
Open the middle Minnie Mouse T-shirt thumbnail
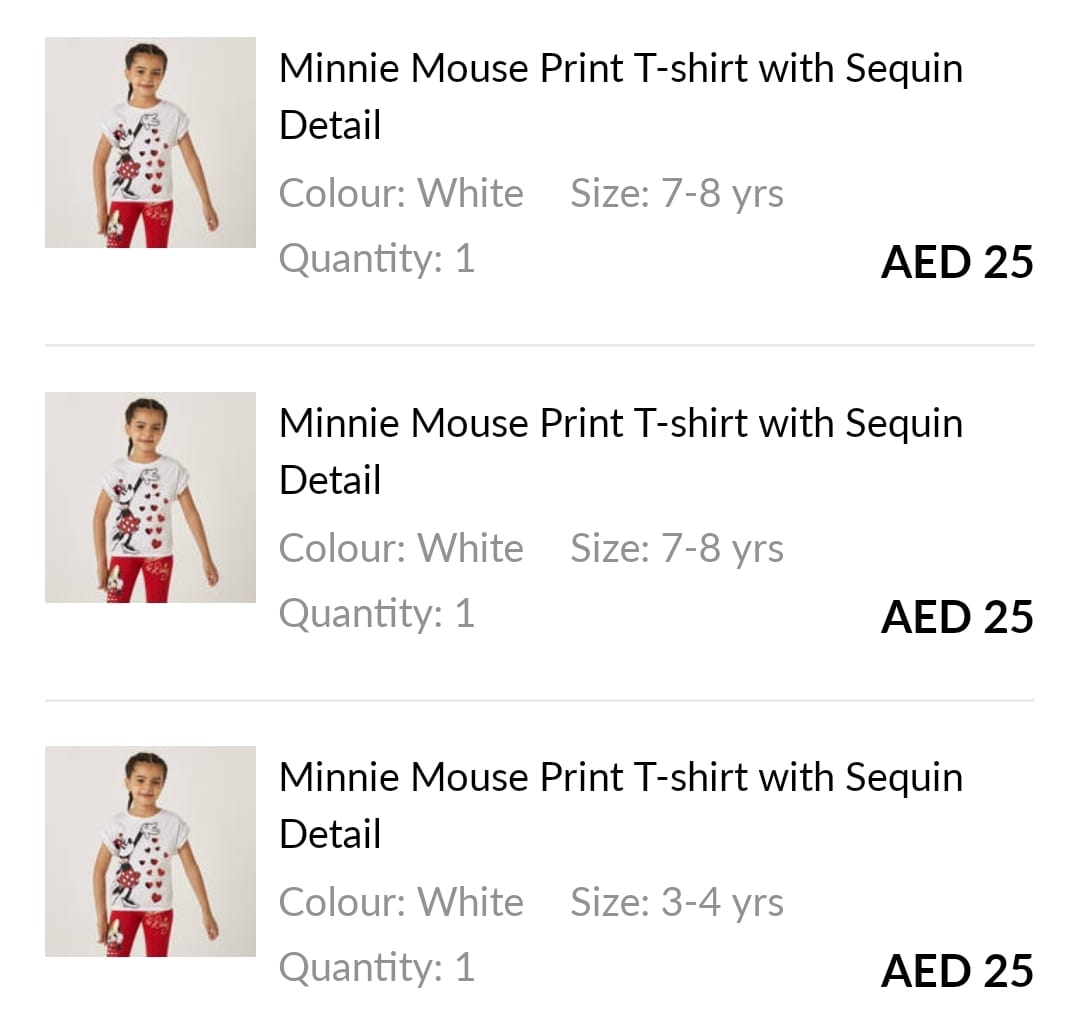tap(150, 497)
